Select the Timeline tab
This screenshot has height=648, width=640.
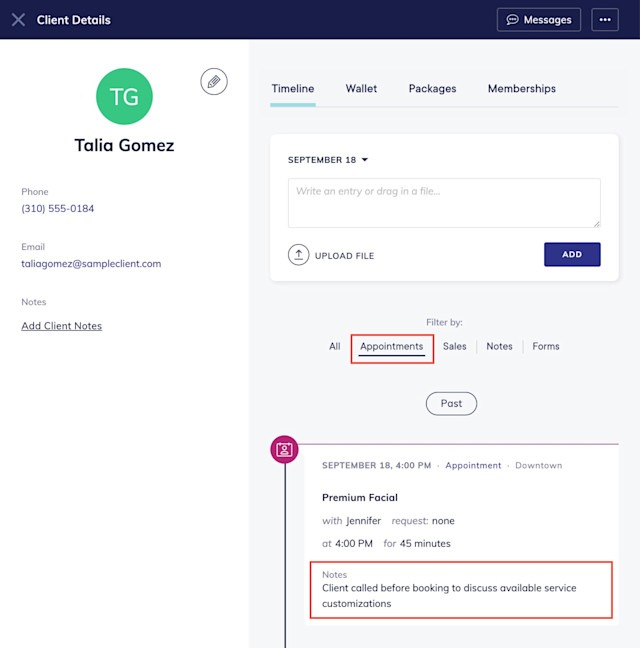point(293,88)
